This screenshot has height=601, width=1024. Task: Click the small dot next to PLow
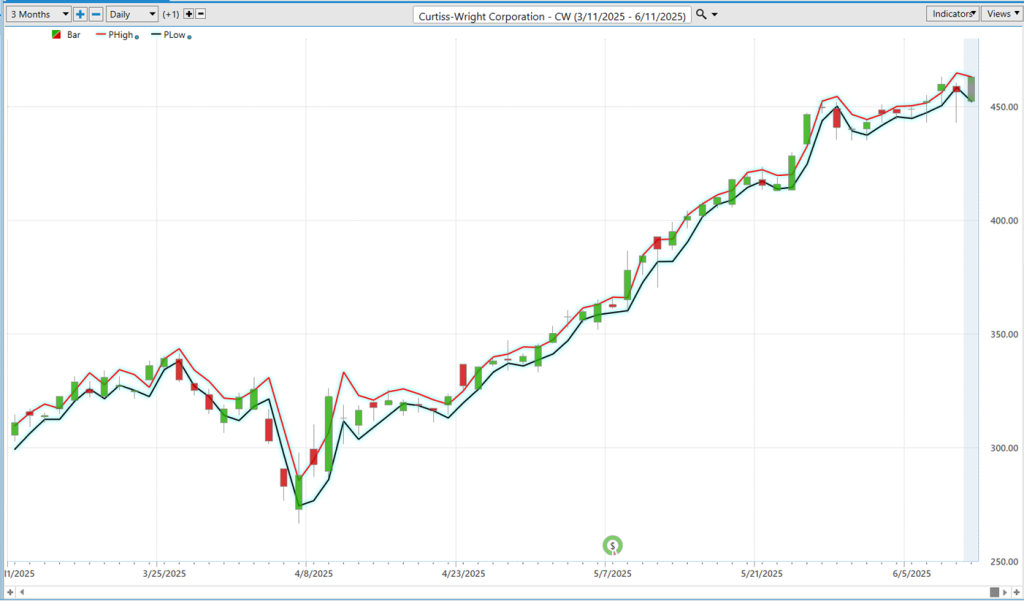189,37
